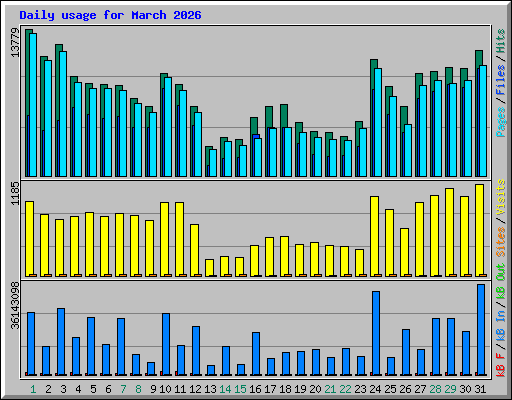Screen dimensions: 512x400
Task: Click day label 27 on the axis
Action: point(420,389)
